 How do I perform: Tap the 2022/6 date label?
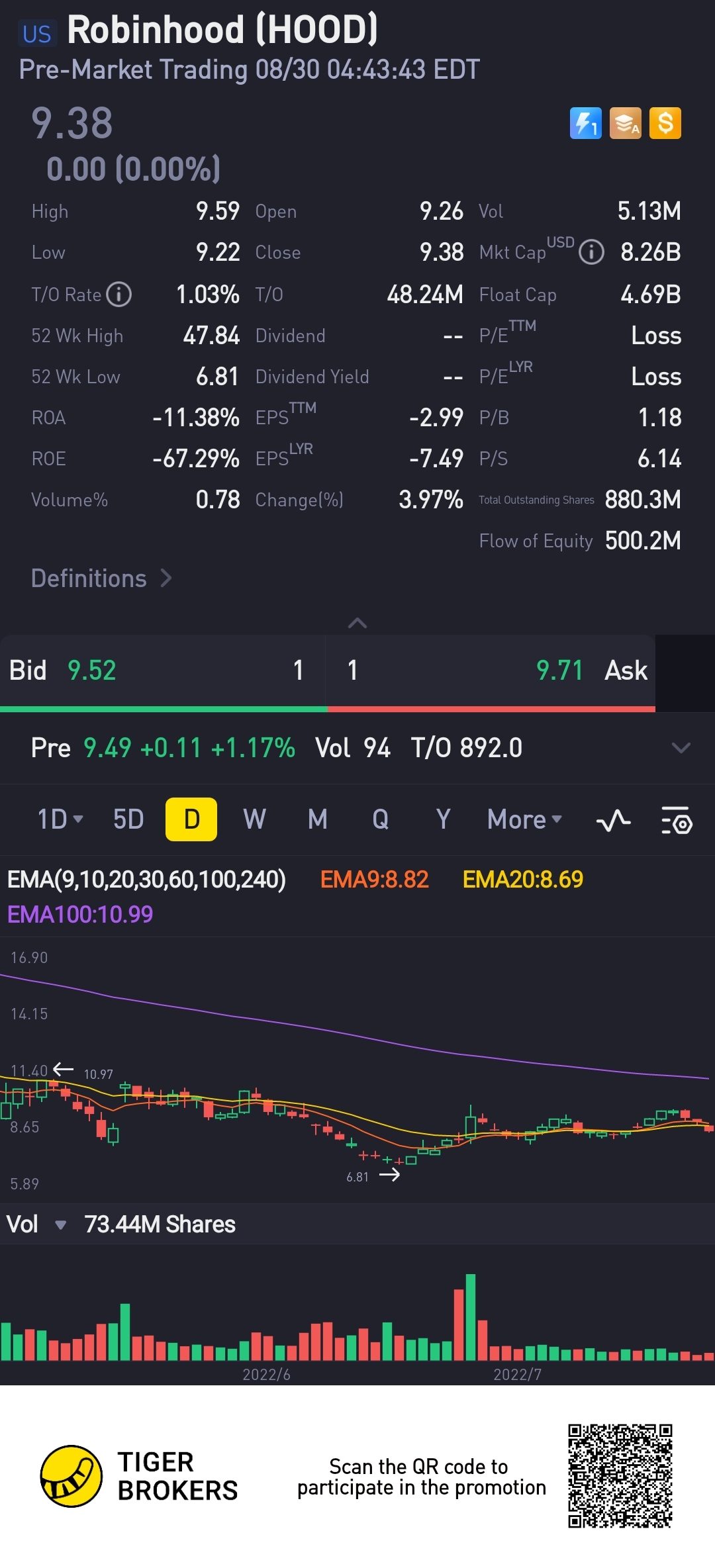(x=266, y=1375)
